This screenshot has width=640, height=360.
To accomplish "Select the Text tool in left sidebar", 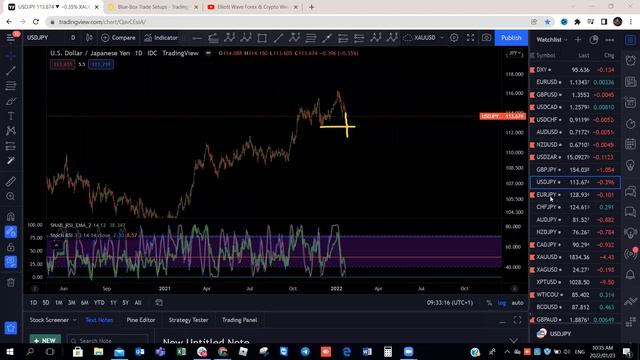I will (x=11, y=116).
